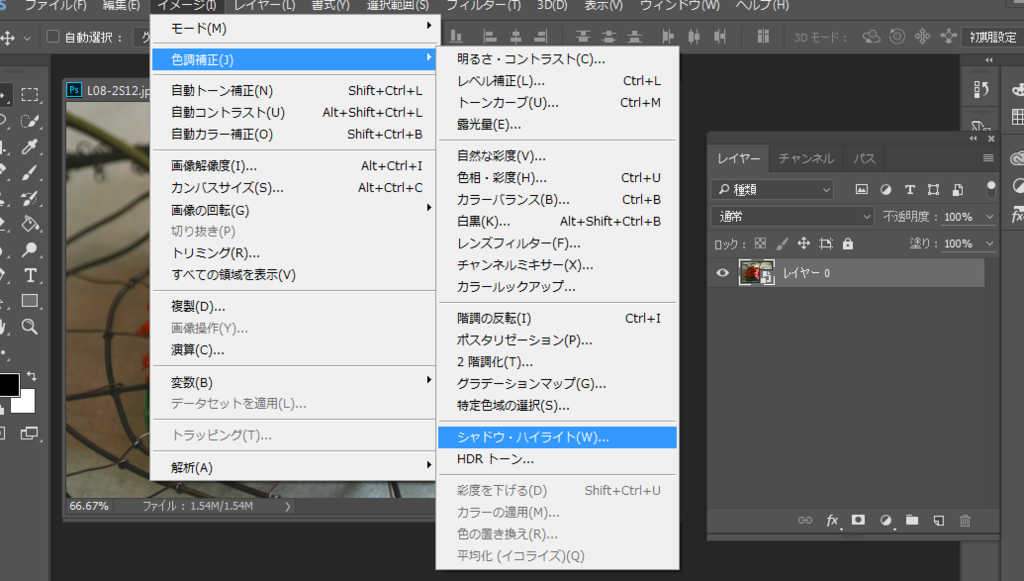1024x581 pixels.
Task: Create a new layer
Action: click(x=938, y=520)
